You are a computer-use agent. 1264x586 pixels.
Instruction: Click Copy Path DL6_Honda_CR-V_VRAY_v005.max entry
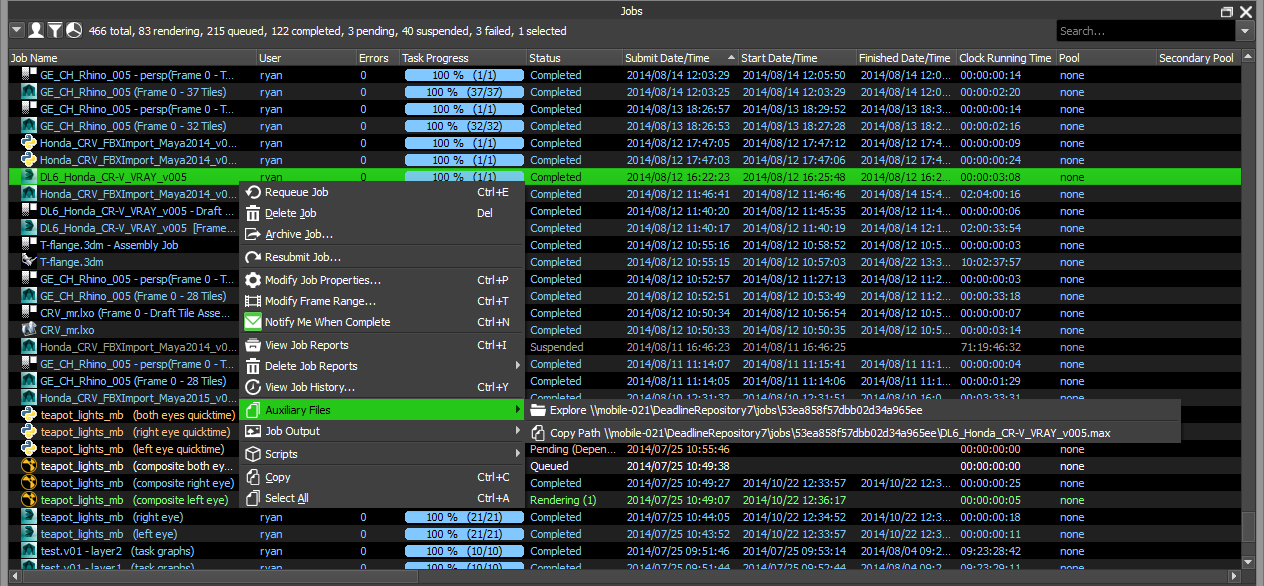pyautogui.click(x=853, y=433)
